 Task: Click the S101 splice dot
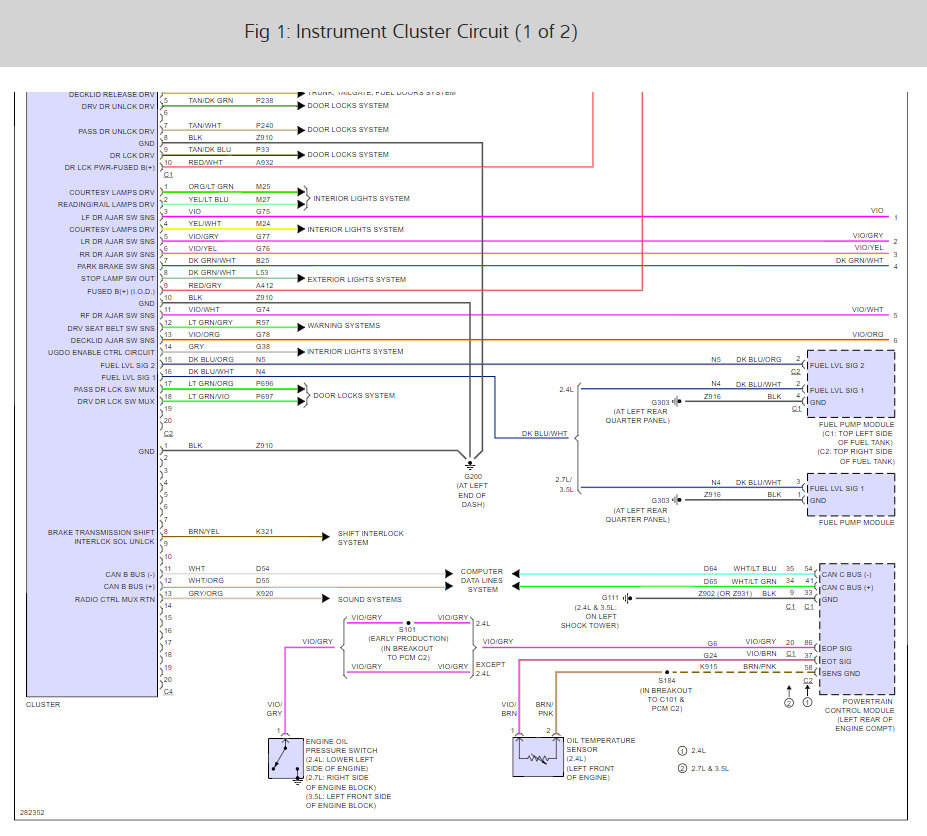(x=409, y=623)
